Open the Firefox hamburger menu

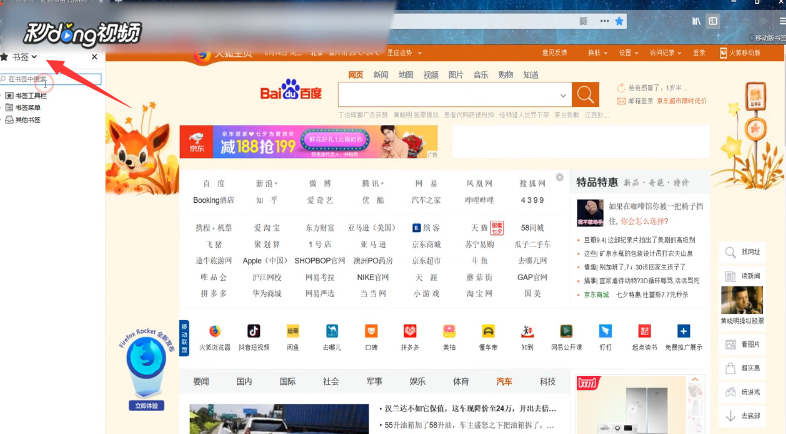click(x=782, y=21)
